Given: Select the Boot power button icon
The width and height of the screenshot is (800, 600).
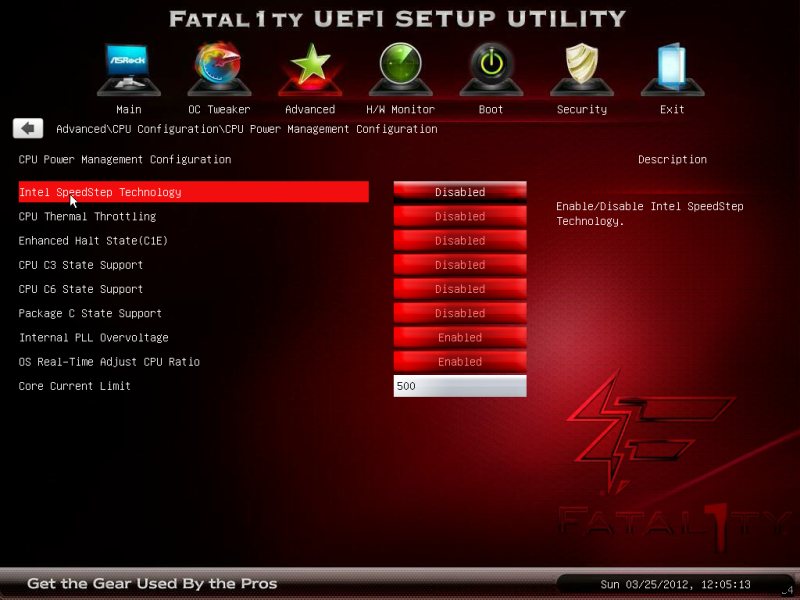Looking at the screenshot, I should tap(491, 69).
